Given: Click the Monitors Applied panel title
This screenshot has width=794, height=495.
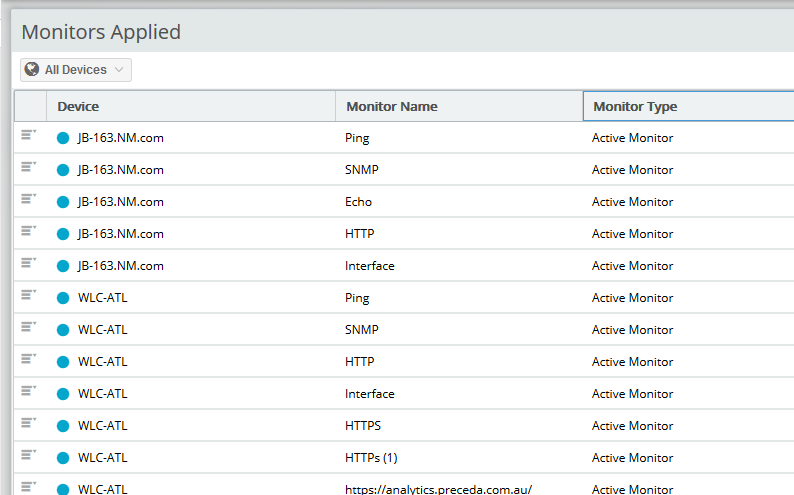Looking at the screenshot, I should click(x=101, y=32).
